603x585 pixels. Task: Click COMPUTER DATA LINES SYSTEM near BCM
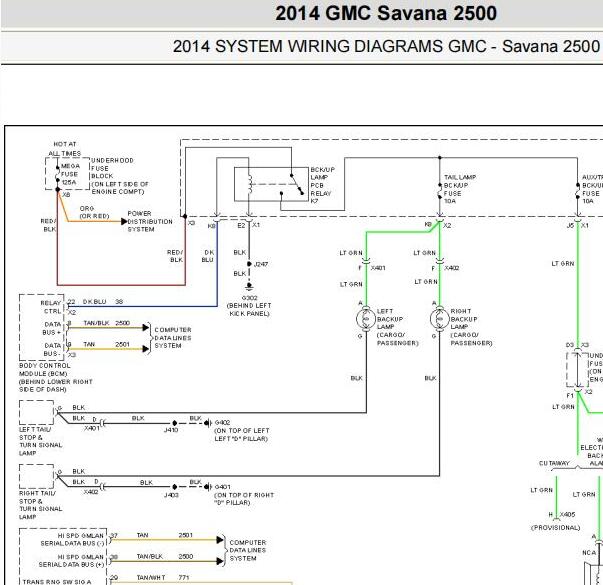point(173,338)
